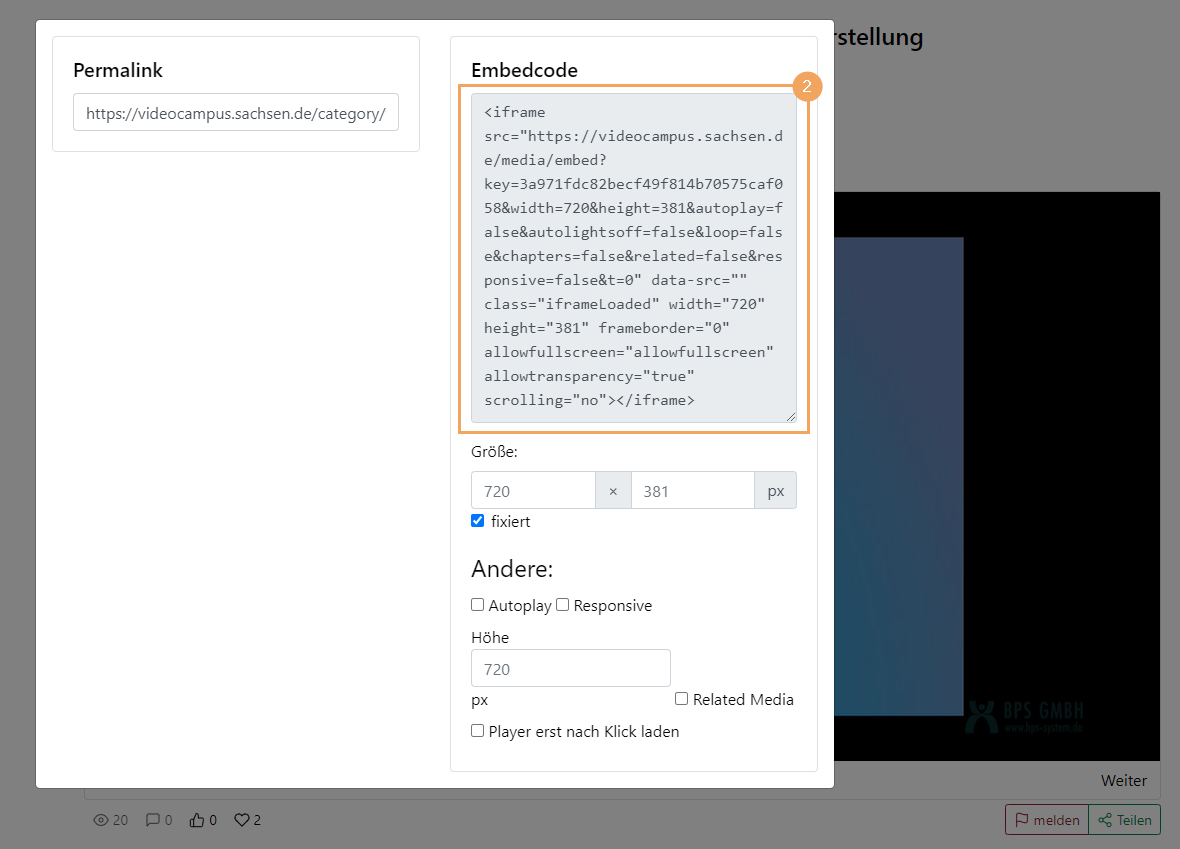Click the heart icon showing 2 likes

[x=240, y=819]
